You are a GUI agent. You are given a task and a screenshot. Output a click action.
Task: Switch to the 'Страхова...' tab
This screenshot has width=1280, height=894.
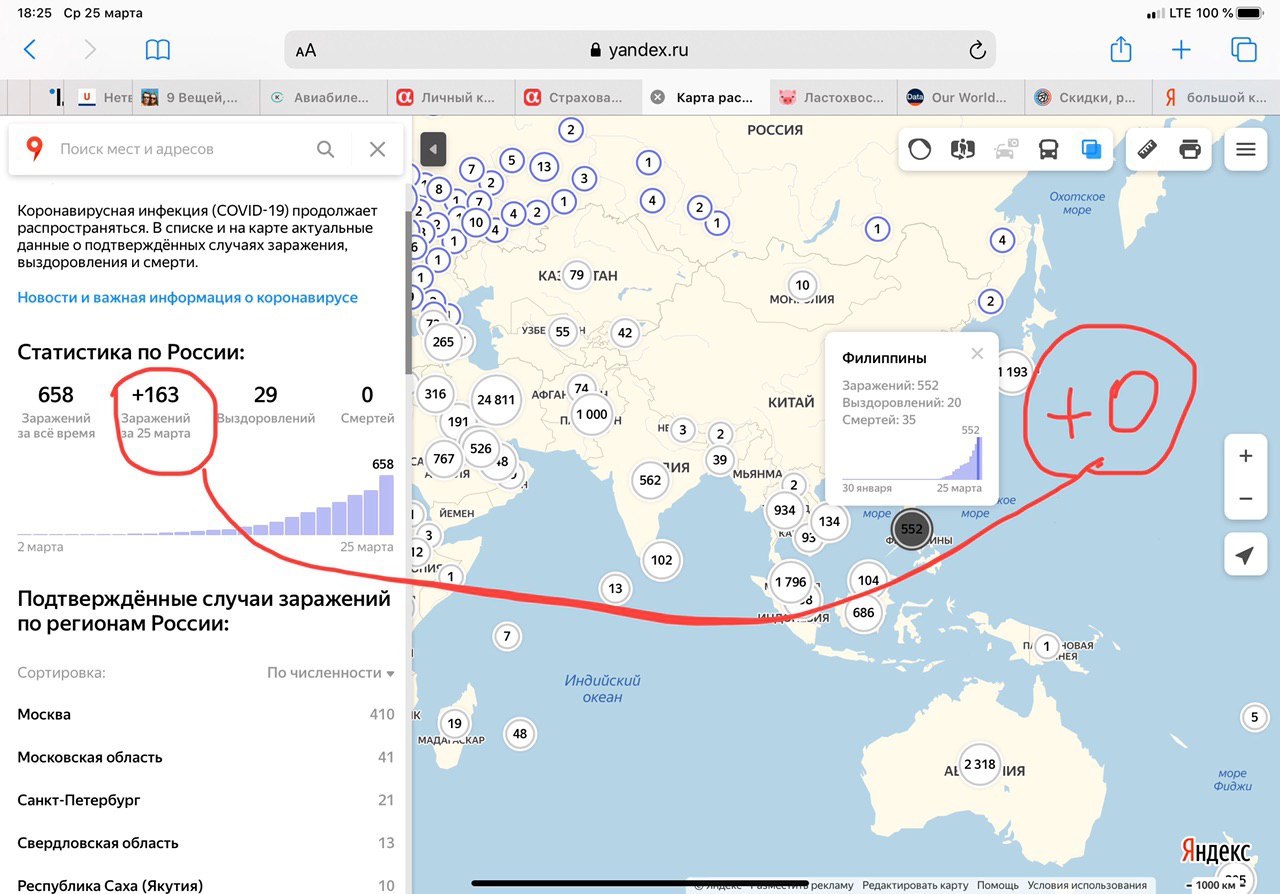(576, 97)
